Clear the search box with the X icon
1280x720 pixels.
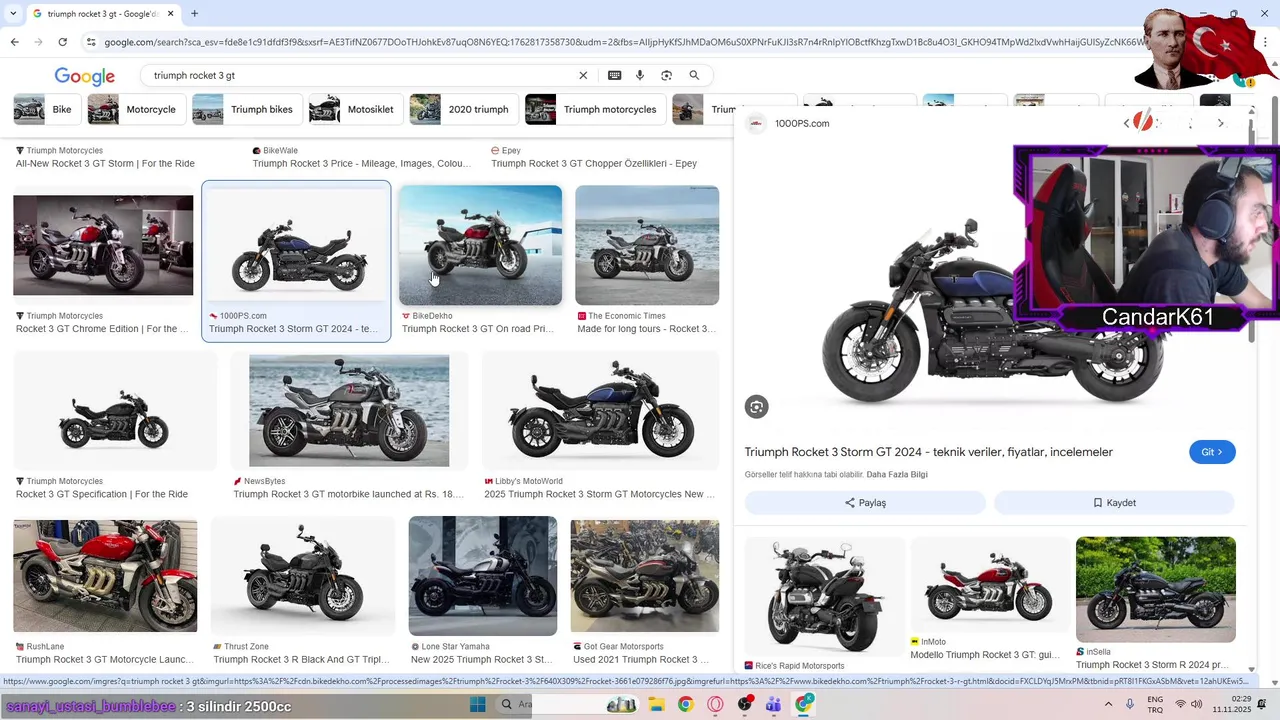pos(583,75)
